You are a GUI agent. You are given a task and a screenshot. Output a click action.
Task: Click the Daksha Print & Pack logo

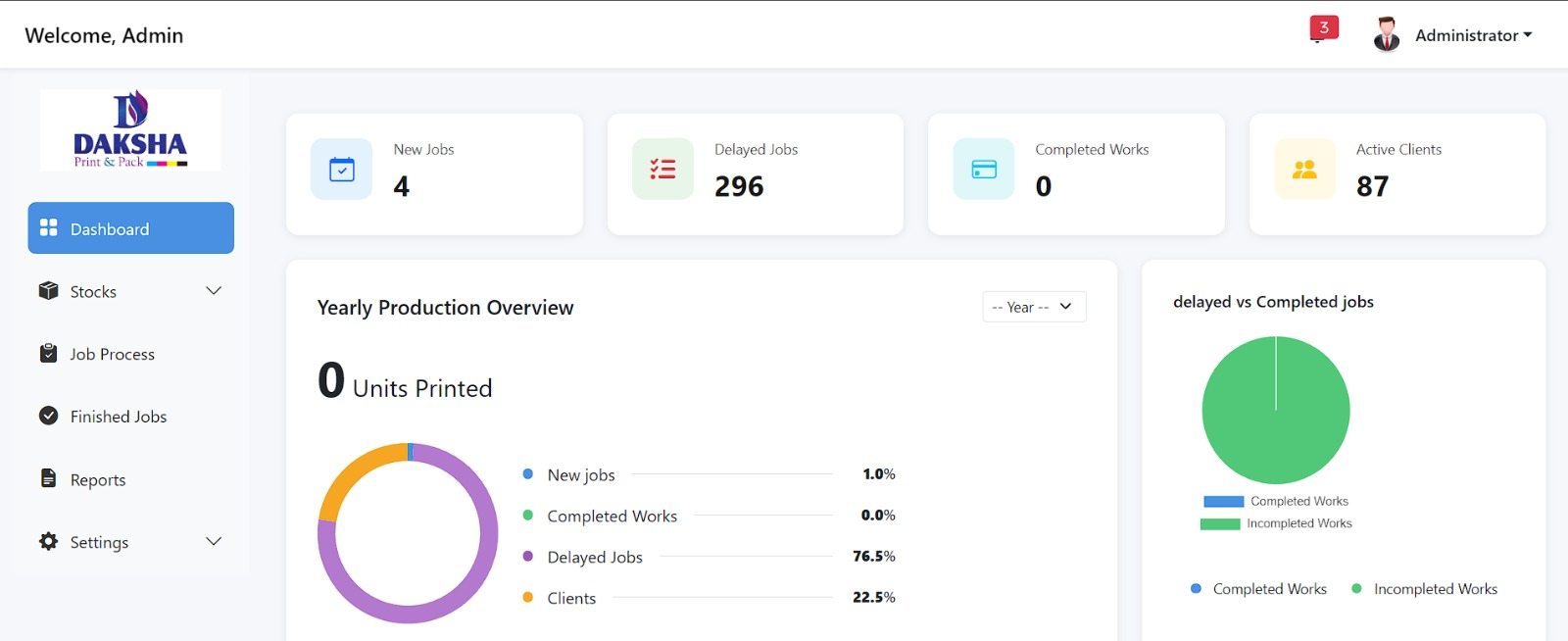(130, 129)
